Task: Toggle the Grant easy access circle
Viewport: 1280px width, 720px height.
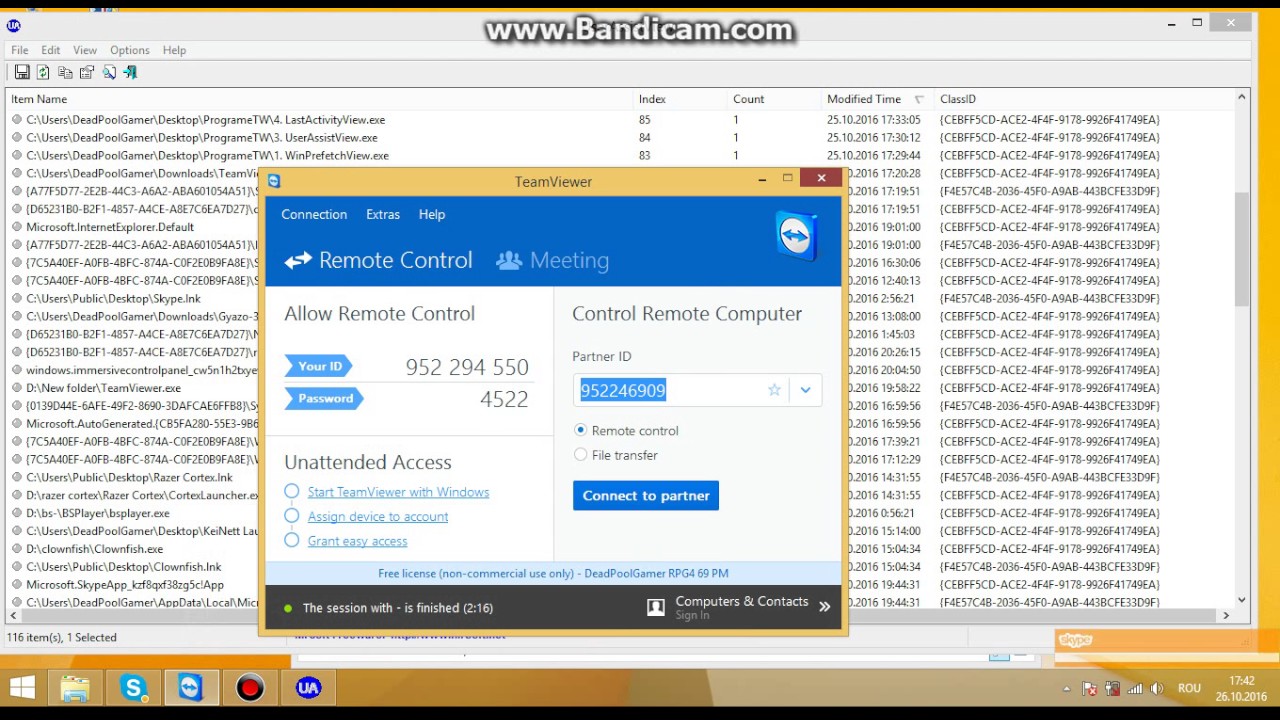Action: 291,540
